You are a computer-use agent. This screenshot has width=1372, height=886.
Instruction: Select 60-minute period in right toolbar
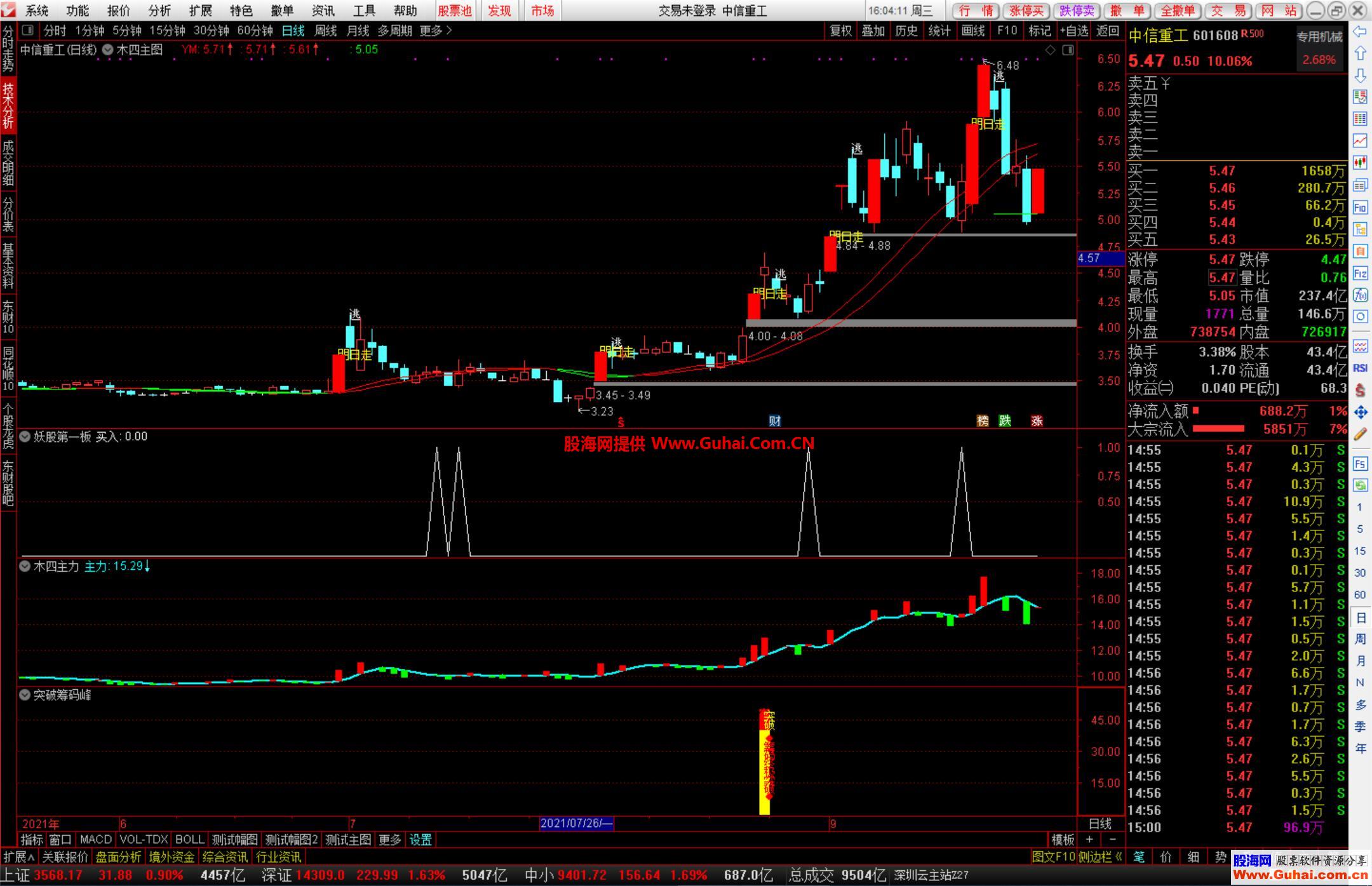click(1360, 594)
